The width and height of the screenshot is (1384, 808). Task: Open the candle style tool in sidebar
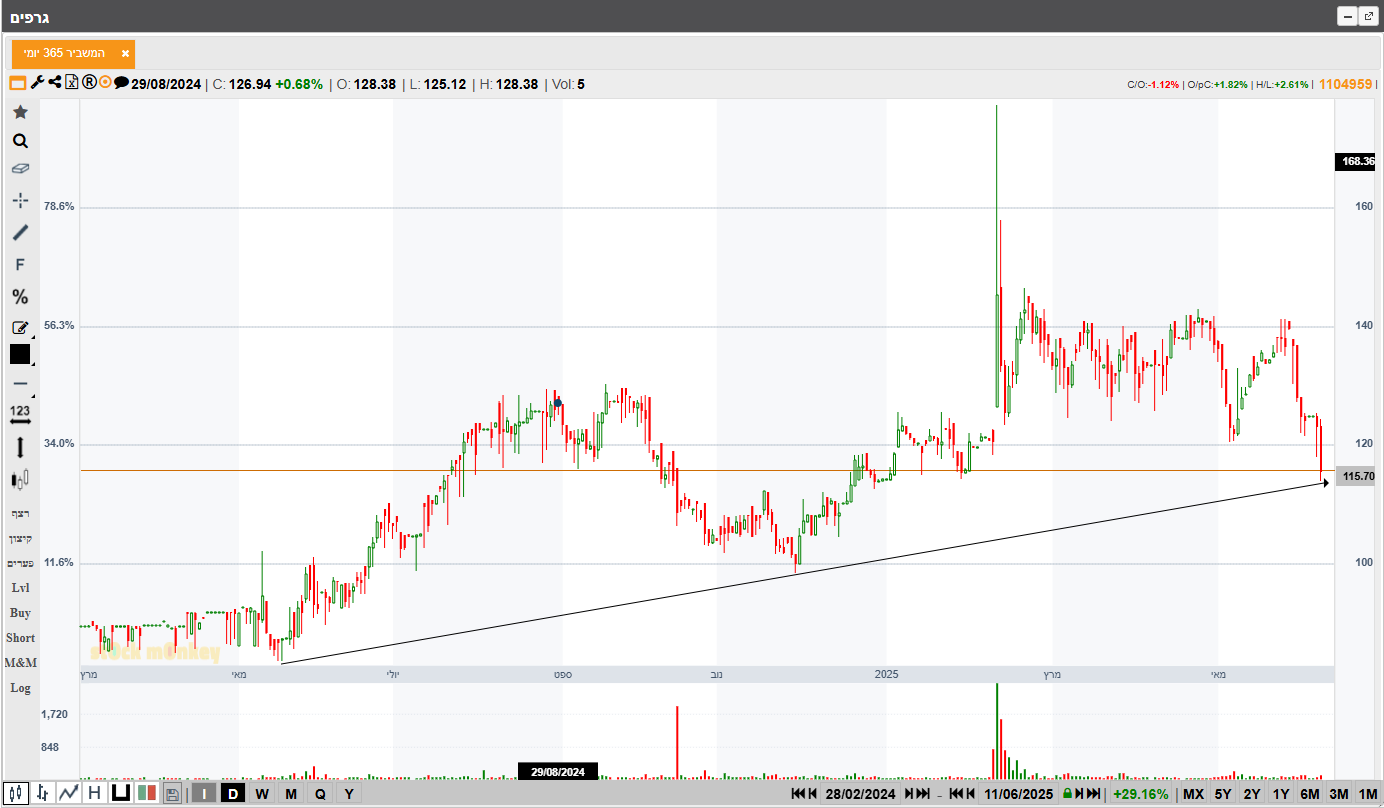pyautogui.click(x=20, y=480)
